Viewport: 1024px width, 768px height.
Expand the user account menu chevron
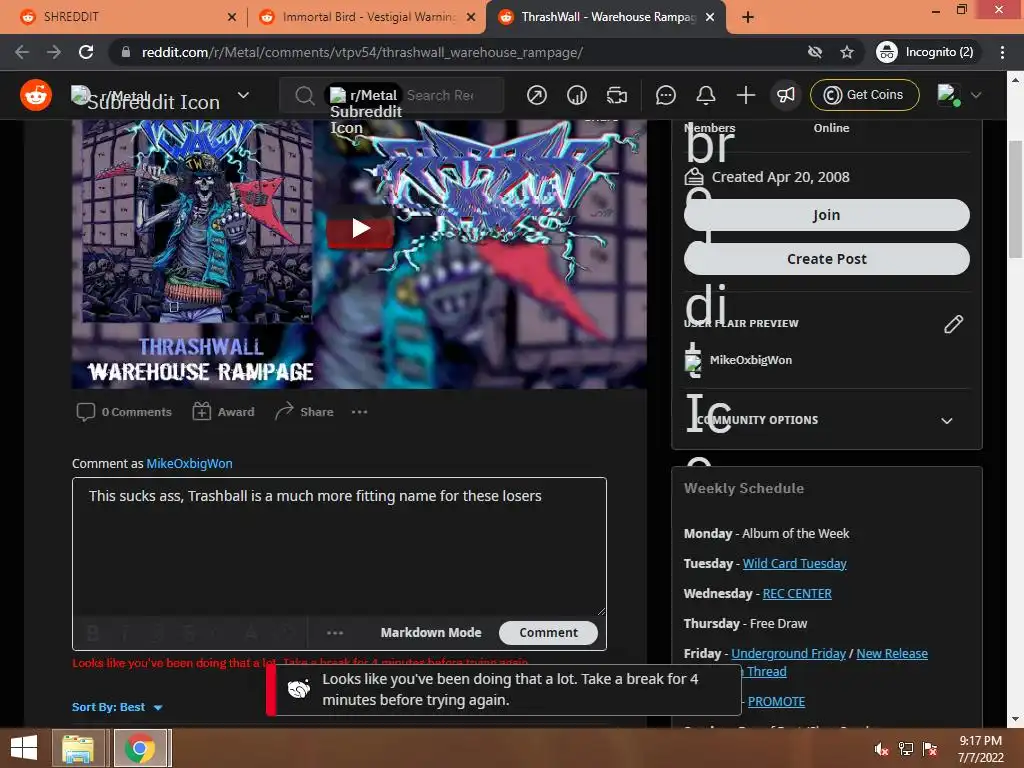pyautogui.click(x=976, y=95)
